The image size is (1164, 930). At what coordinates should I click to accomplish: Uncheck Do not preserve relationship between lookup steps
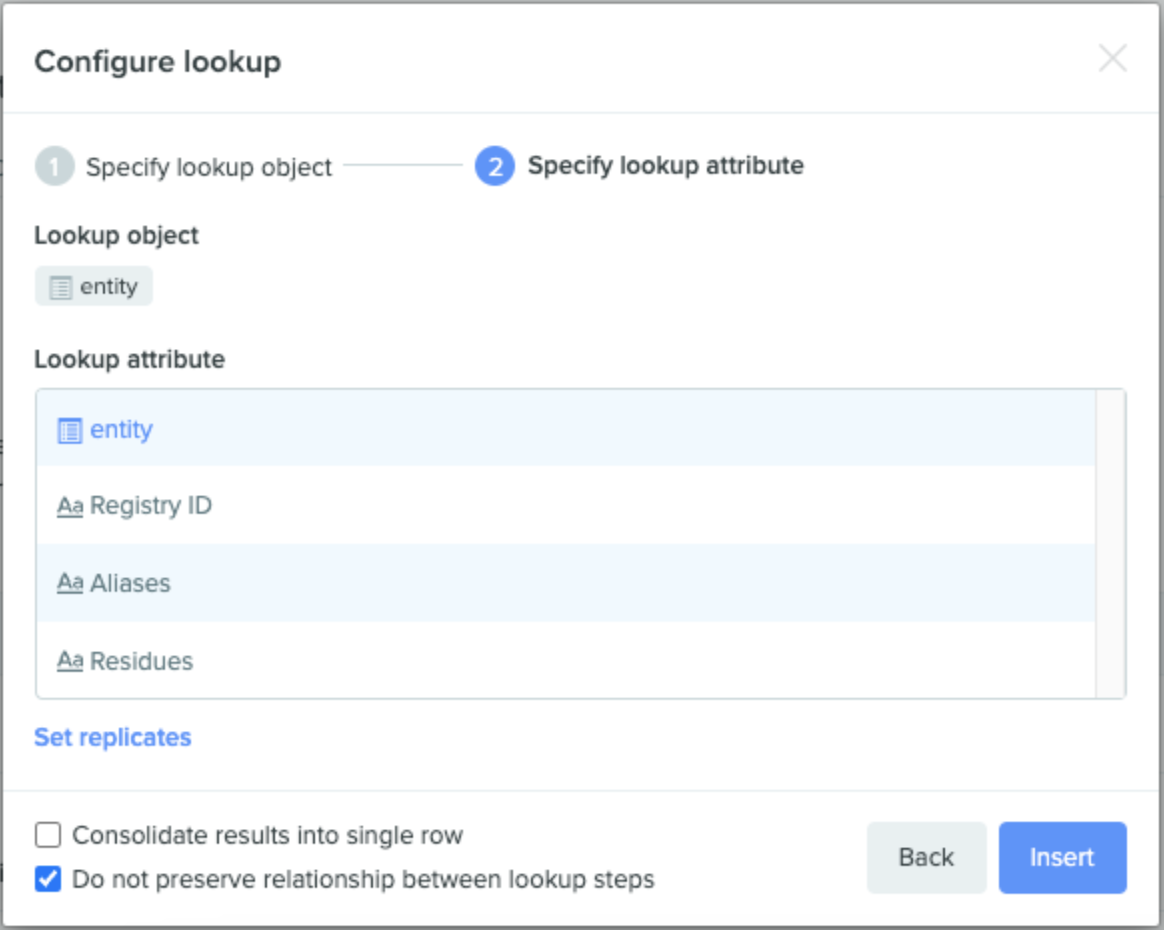[x=48, y=880]
